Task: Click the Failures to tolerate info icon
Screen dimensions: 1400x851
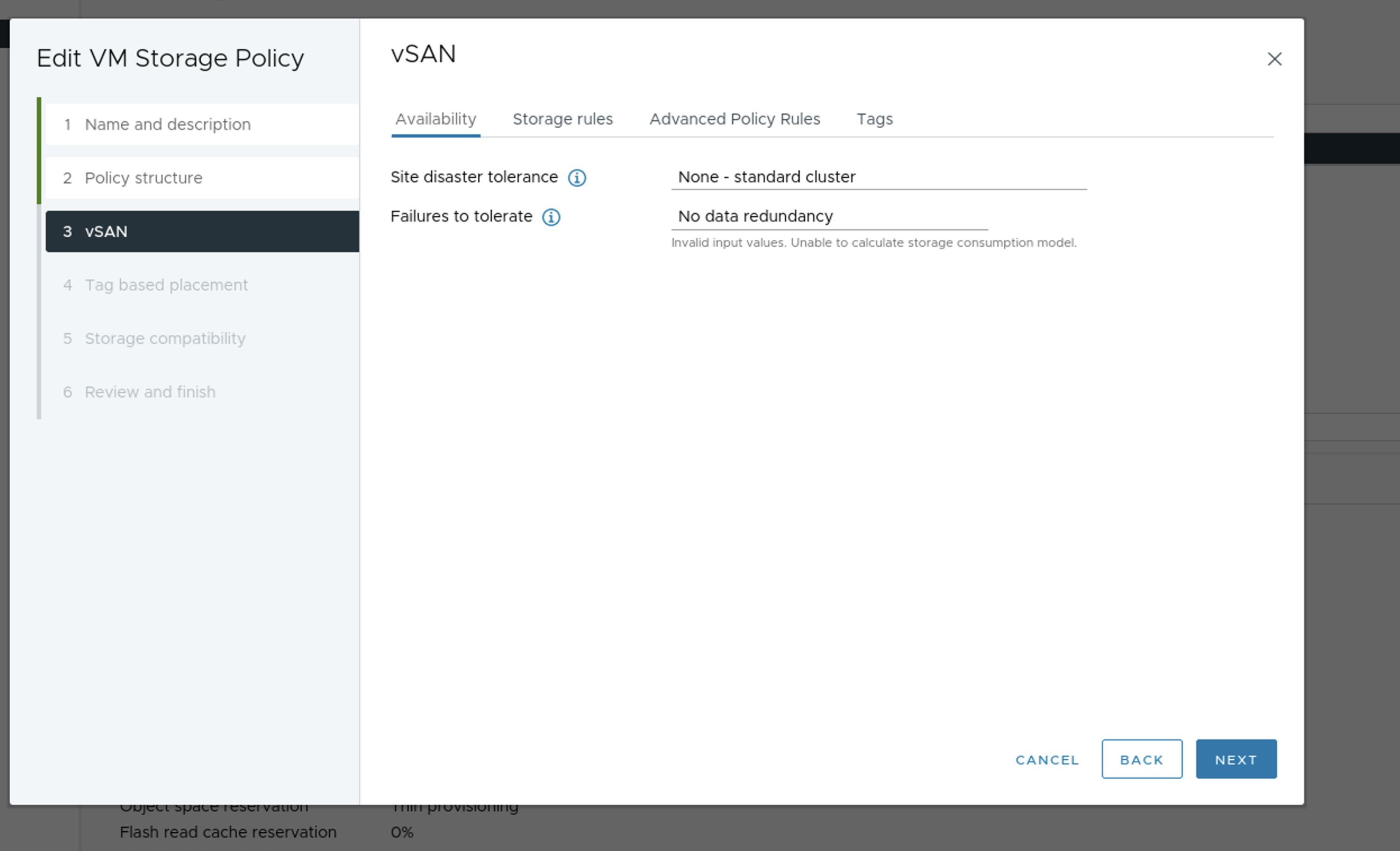Action: 551,217
